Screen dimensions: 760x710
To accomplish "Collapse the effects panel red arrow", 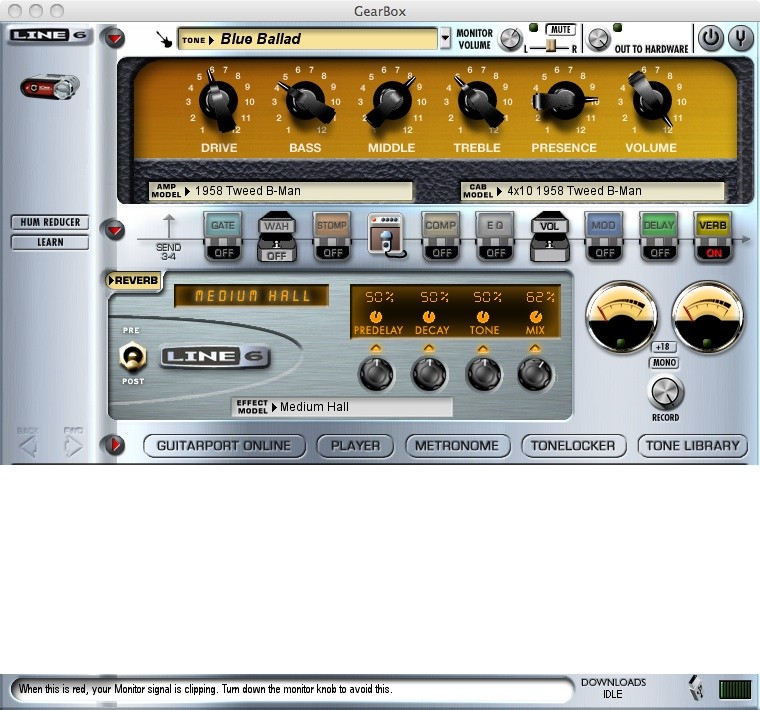I will click(x=114, y=230).
